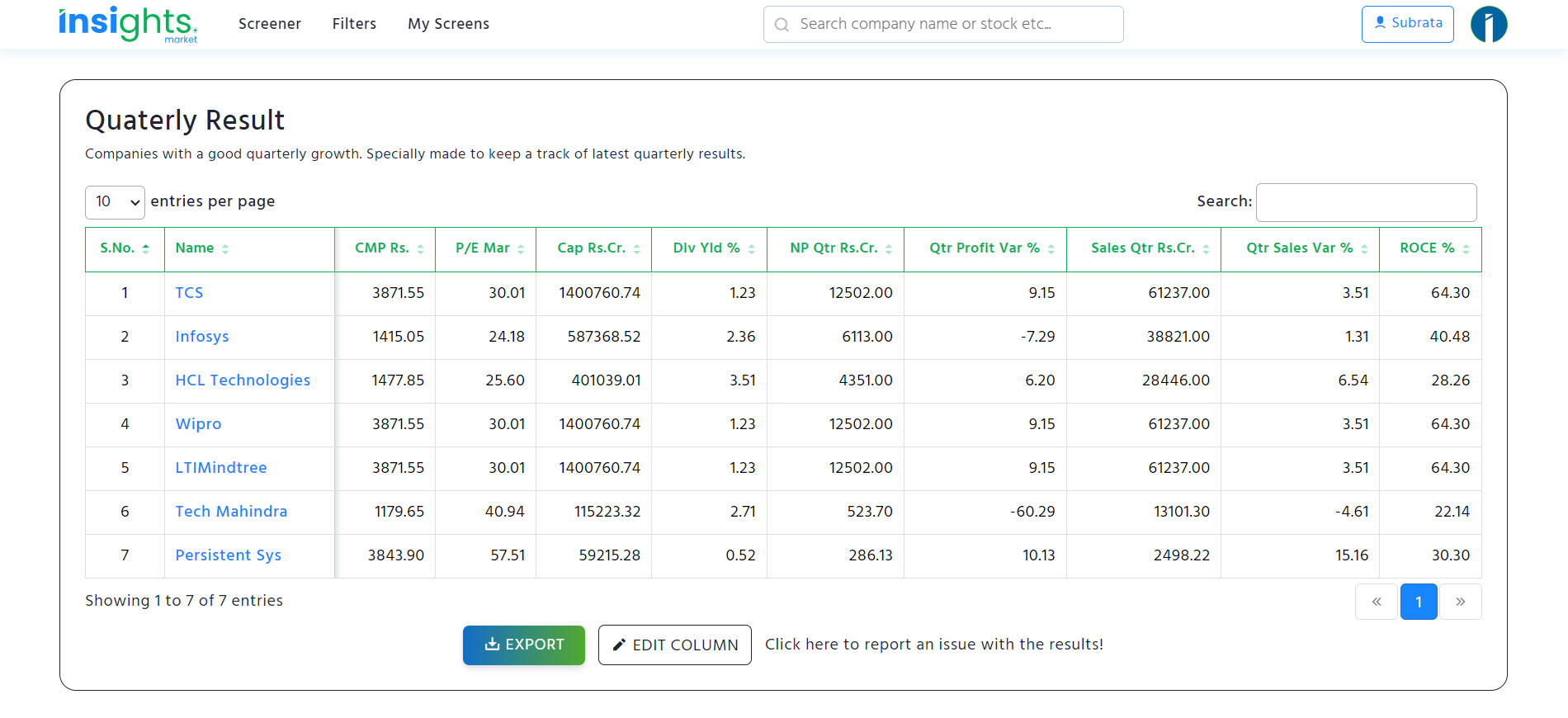
Task: Report an issue with the results
Action: [x=934, y=645]
